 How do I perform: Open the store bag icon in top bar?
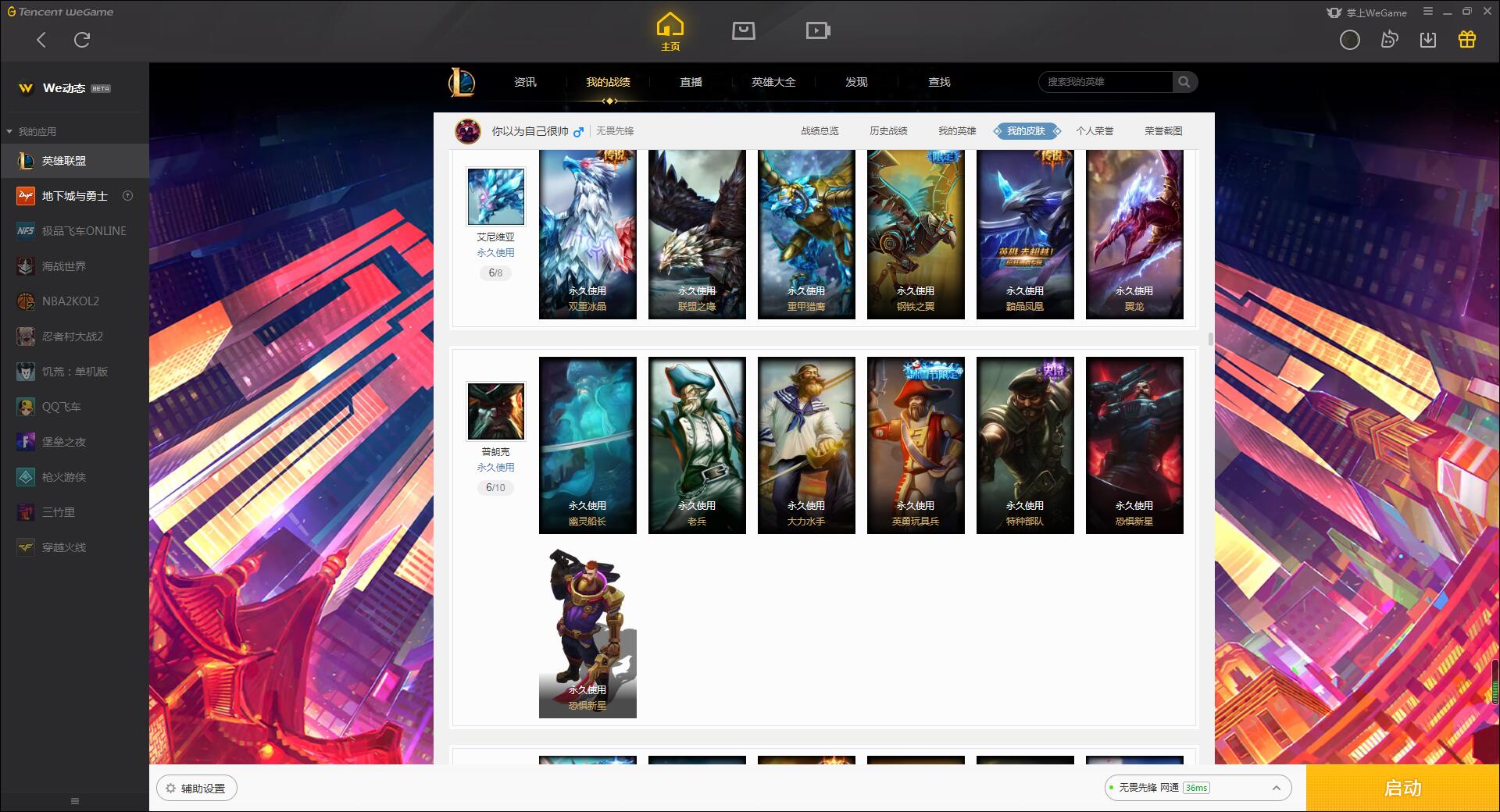743,30
